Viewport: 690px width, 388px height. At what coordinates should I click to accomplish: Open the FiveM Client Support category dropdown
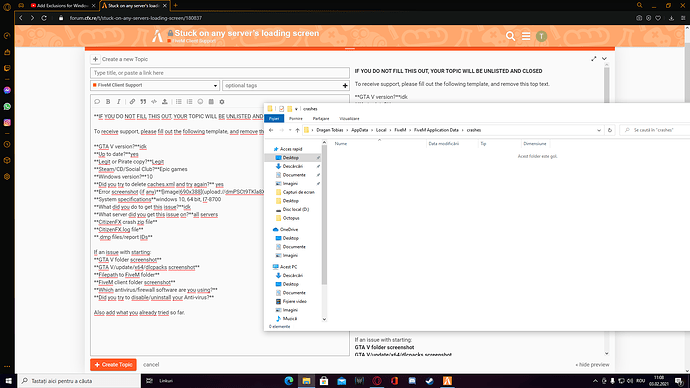click(155, 85)
